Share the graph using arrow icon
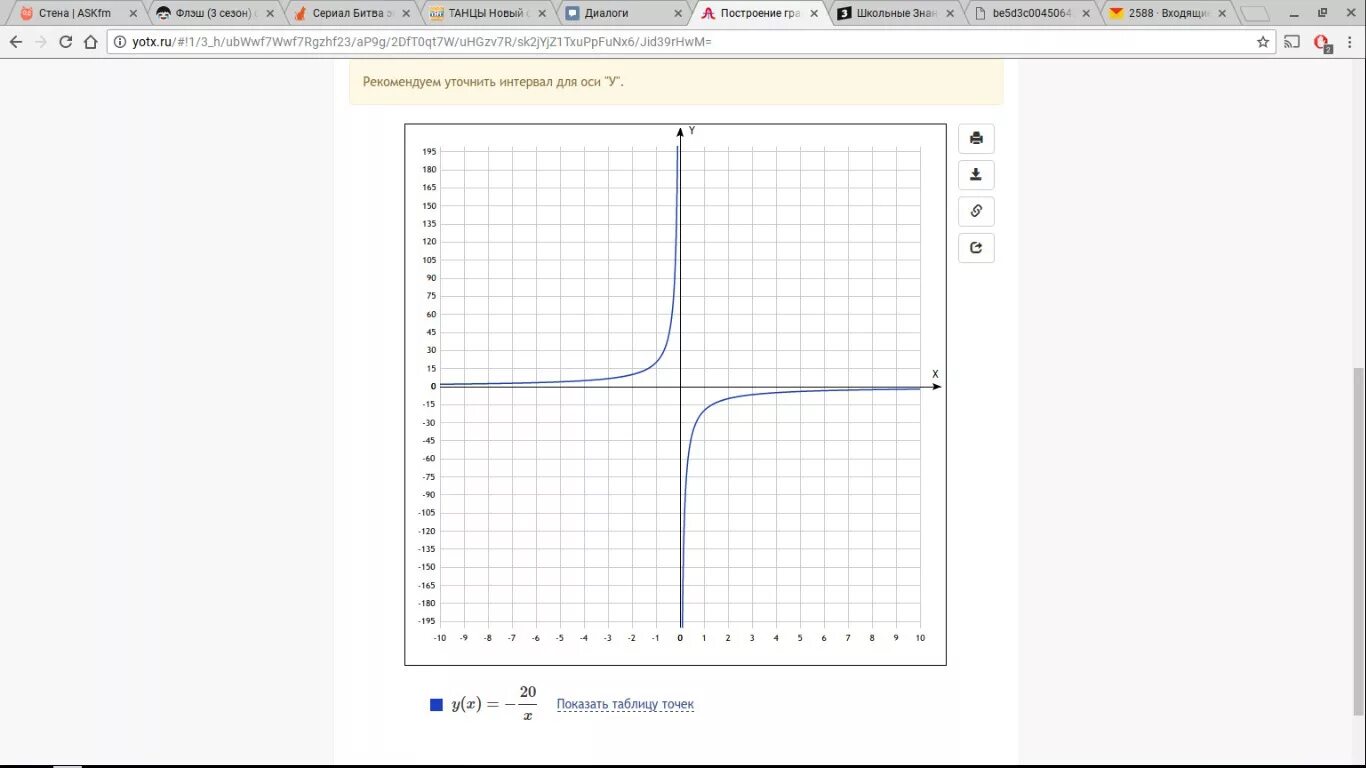 click(x=976, y=248)
